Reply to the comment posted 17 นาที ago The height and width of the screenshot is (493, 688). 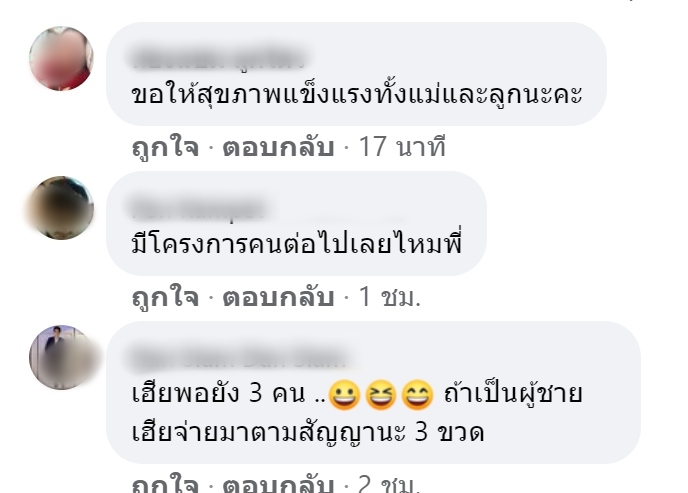click(x=278, y=147)
